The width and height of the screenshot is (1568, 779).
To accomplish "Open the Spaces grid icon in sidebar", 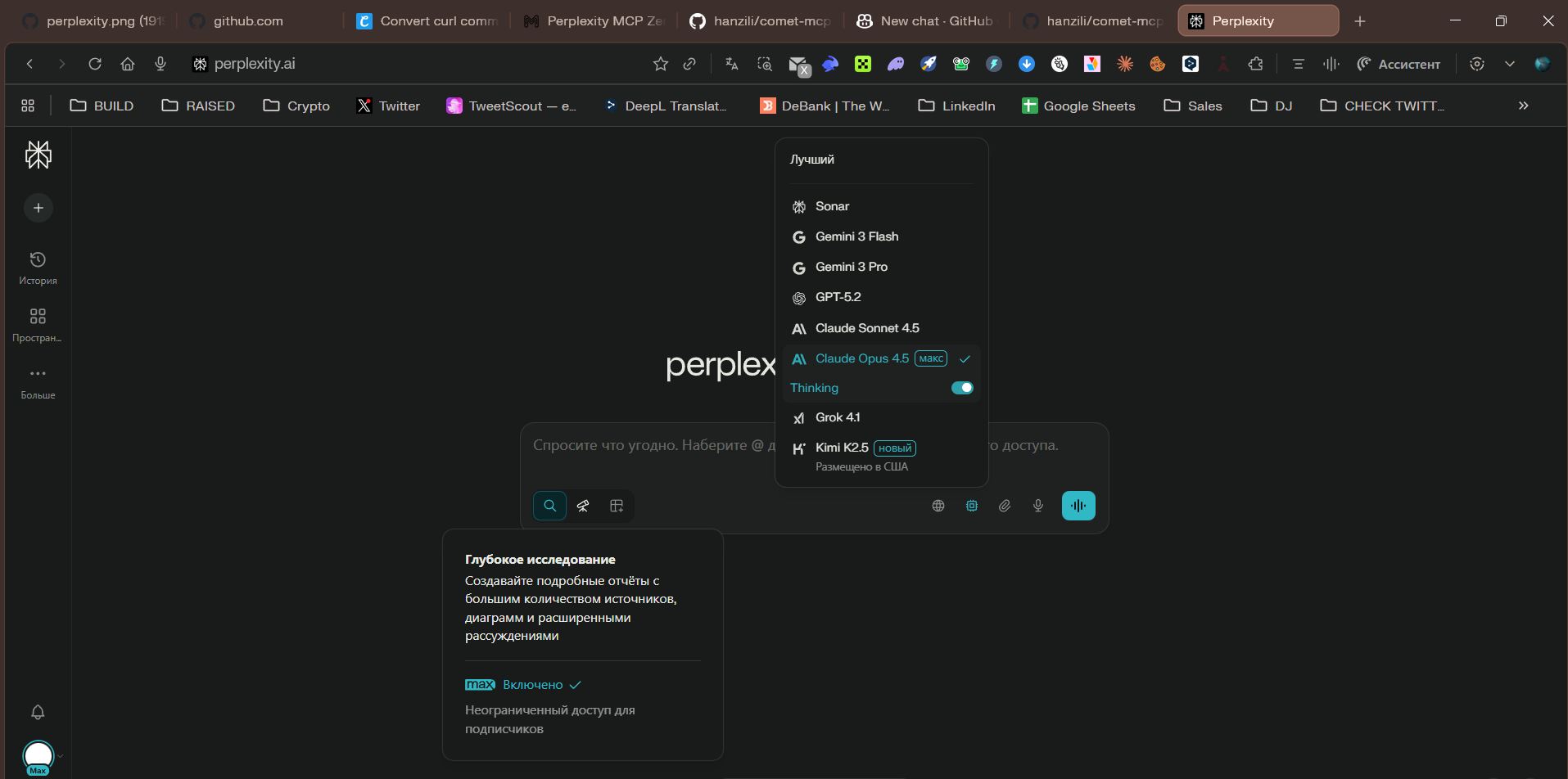I will point(38,324).
